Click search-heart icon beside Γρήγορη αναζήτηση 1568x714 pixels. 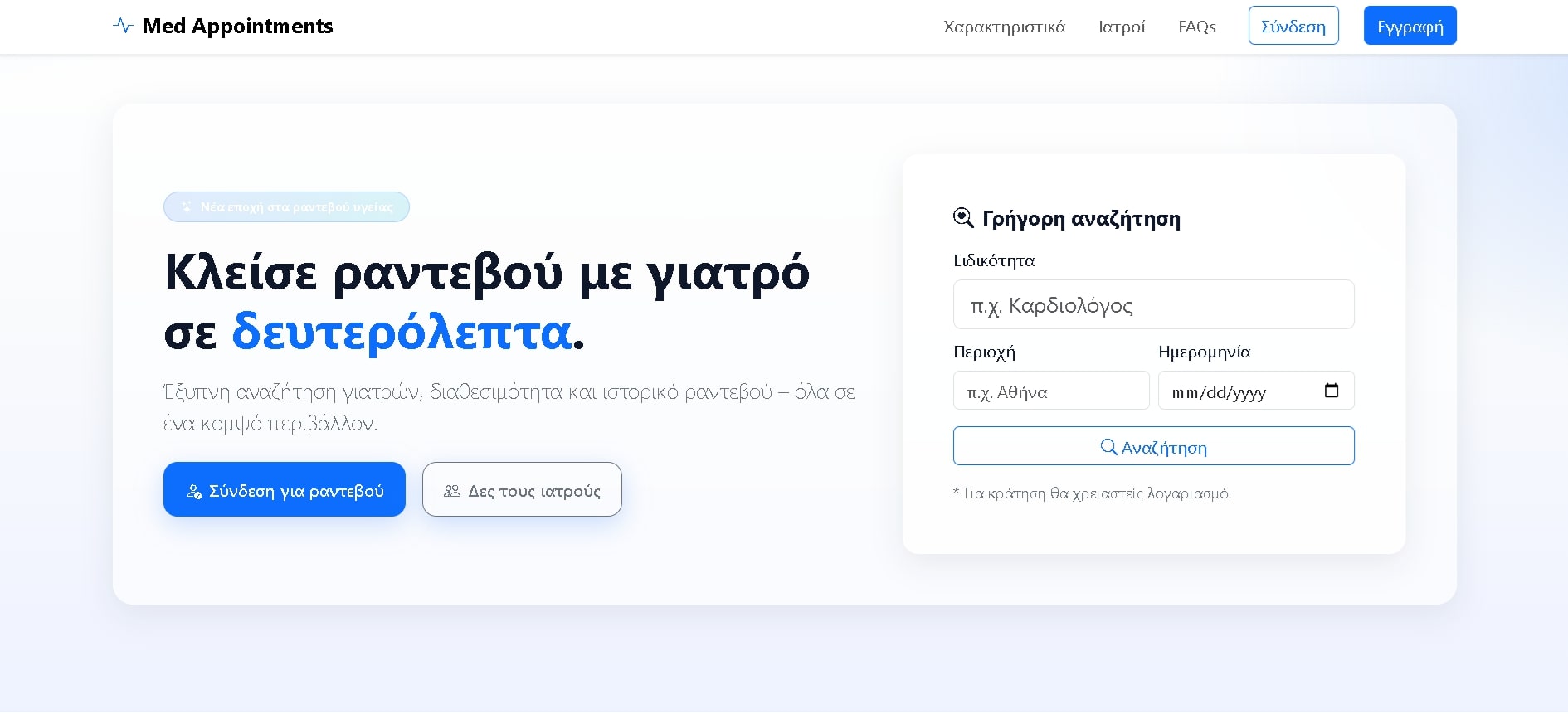[x=963, y=218]
